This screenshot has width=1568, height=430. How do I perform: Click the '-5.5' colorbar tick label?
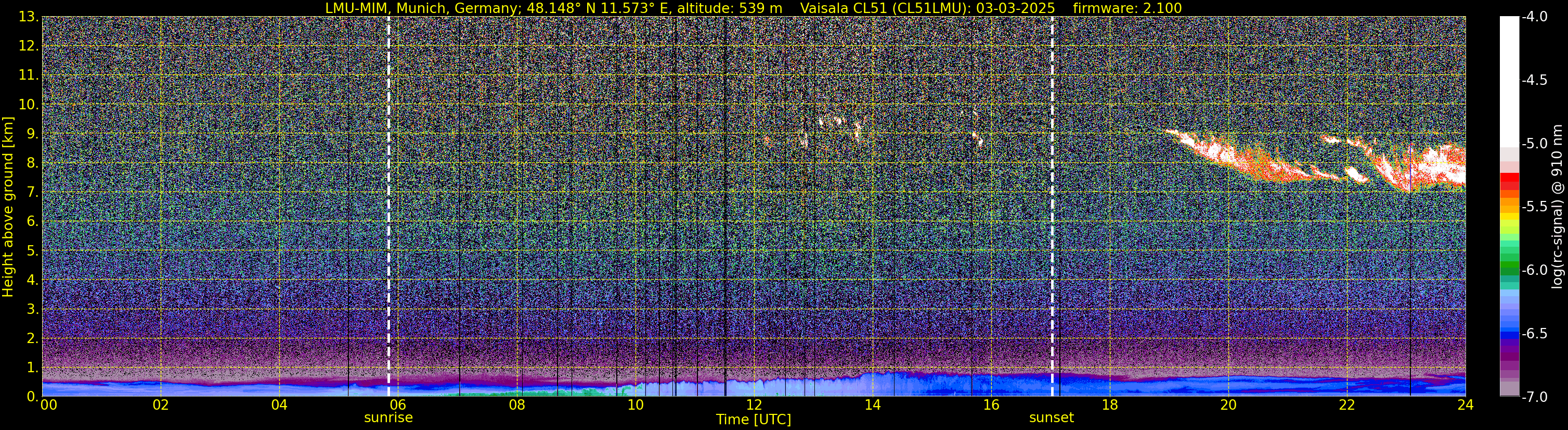coord(1534,207)
